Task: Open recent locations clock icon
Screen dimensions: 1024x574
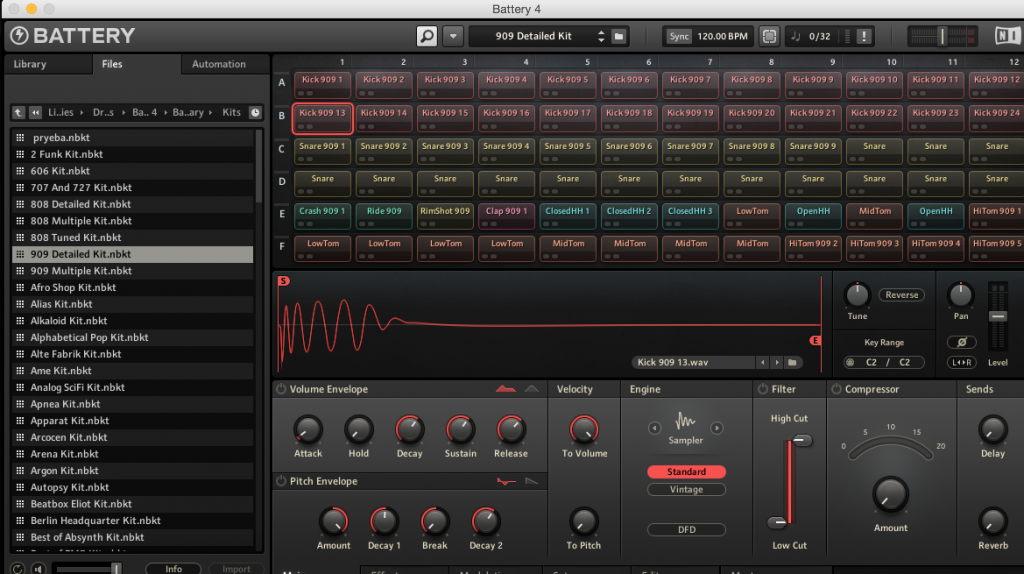Action: tap(255, 112)
